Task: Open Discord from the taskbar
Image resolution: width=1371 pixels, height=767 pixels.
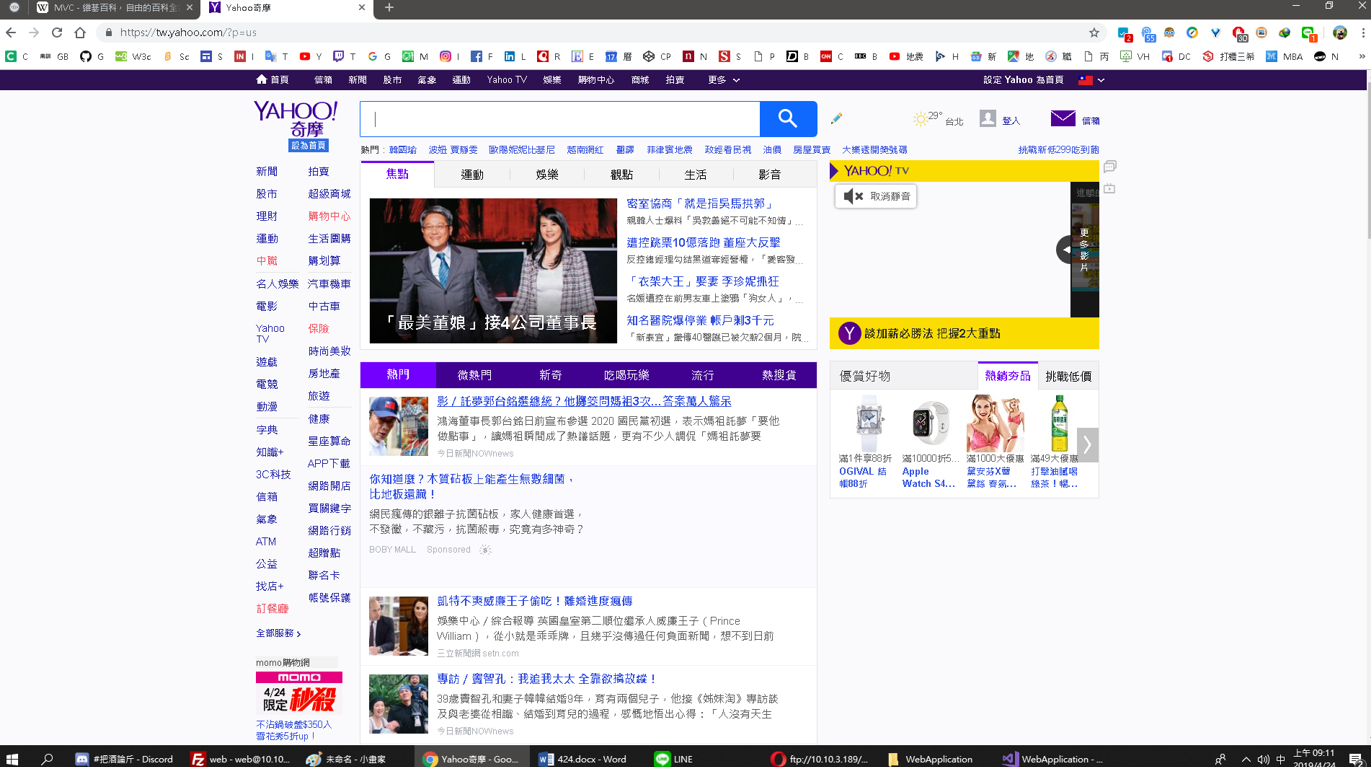Action: [125, 759]
